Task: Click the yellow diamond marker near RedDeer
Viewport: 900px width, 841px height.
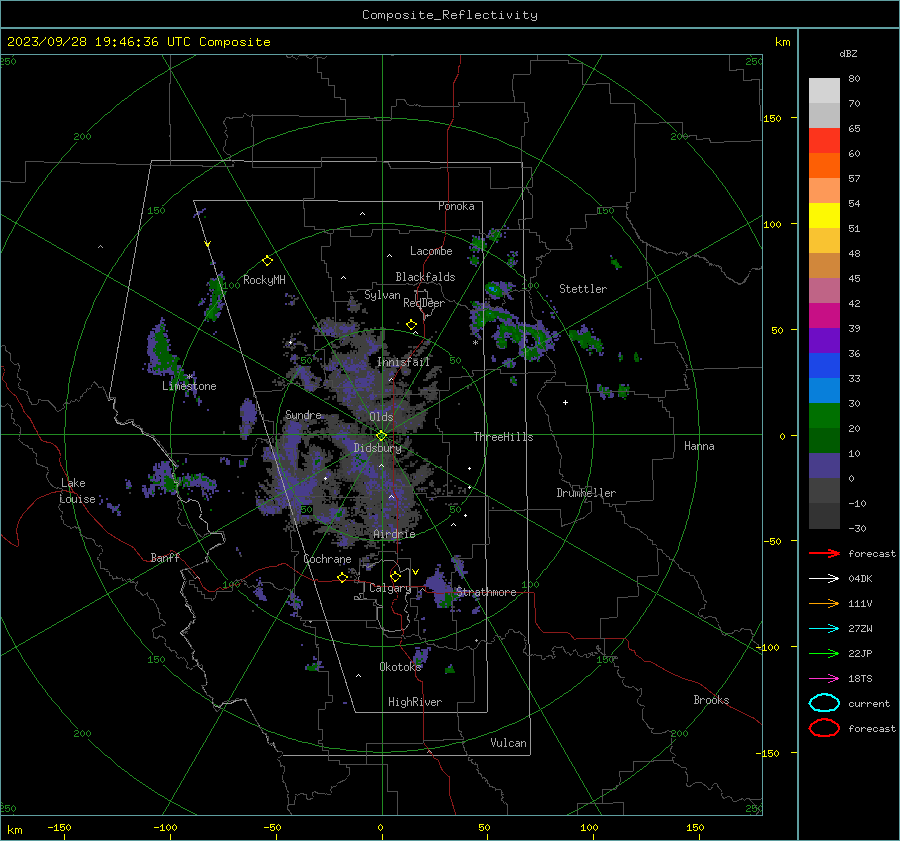Action: (x=411, y=324)
